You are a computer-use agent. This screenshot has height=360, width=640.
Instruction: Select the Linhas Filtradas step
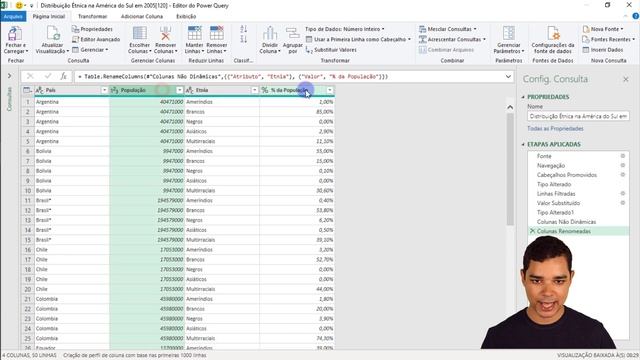[x=556, y=194]
